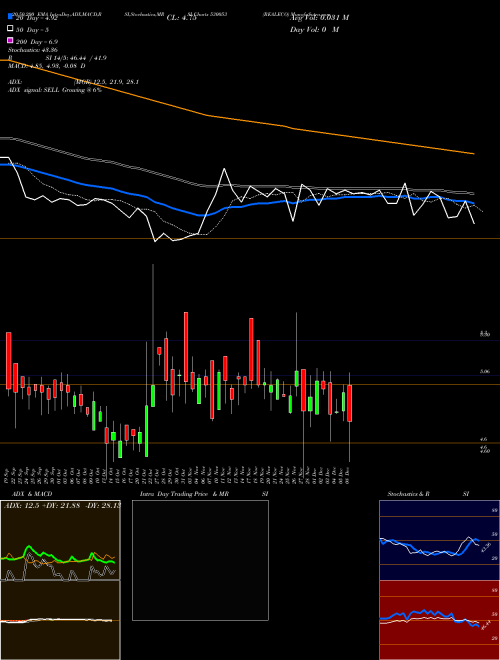Click inside the empty Intra Day Trading Price chart
This screenshot has height=660, width=500.
tap(200, 560)
